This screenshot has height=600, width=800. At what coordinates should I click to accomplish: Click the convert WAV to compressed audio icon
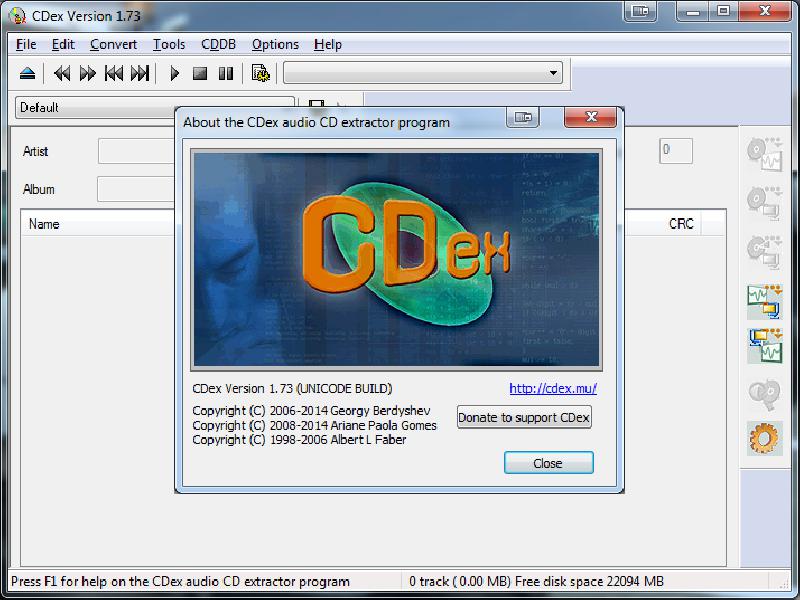click(x=764, y=302)
